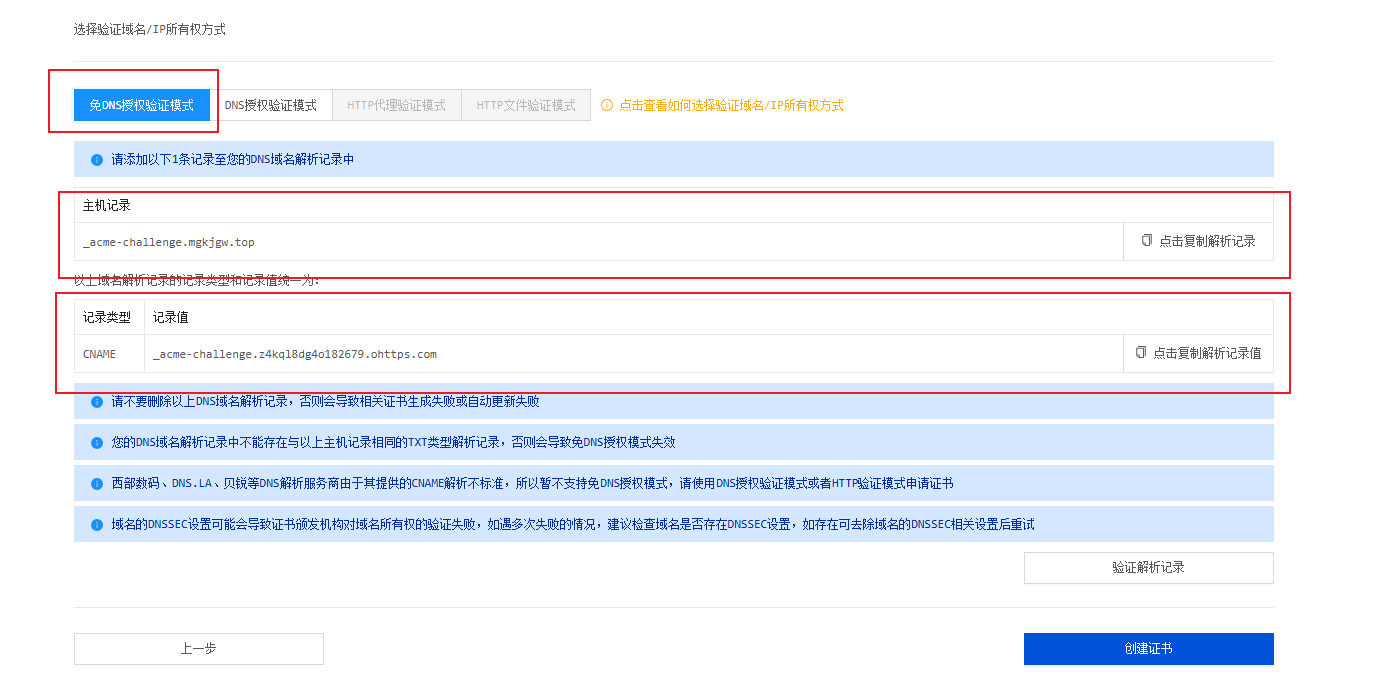This screenshot has height=697, width=1374.
Task: Switch to the DNS授权验证模式 tab
Action: [x=270, y=105]
